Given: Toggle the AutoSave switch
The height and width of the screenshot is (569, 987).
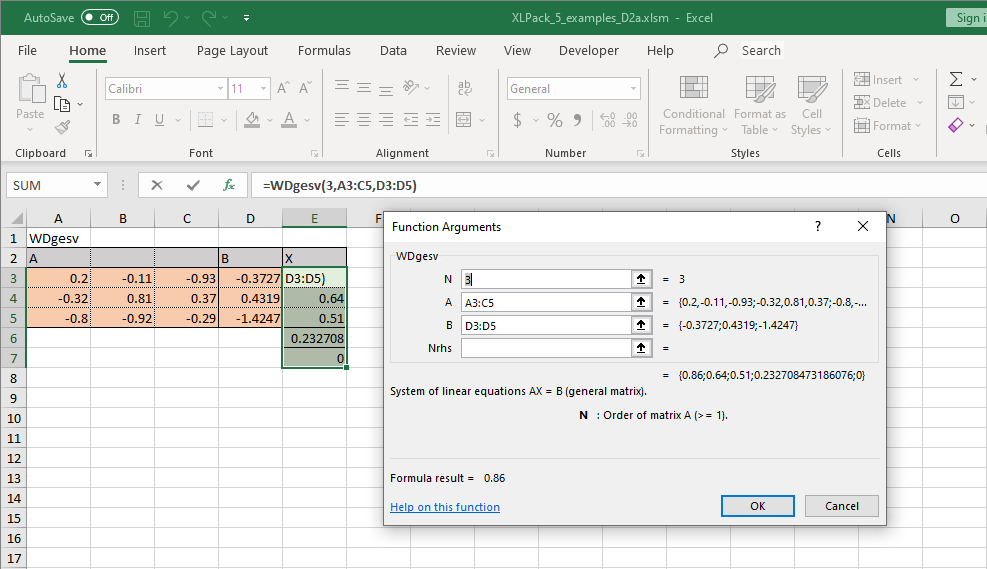Looking at the screenshot, I should click(x=99, y=18).
